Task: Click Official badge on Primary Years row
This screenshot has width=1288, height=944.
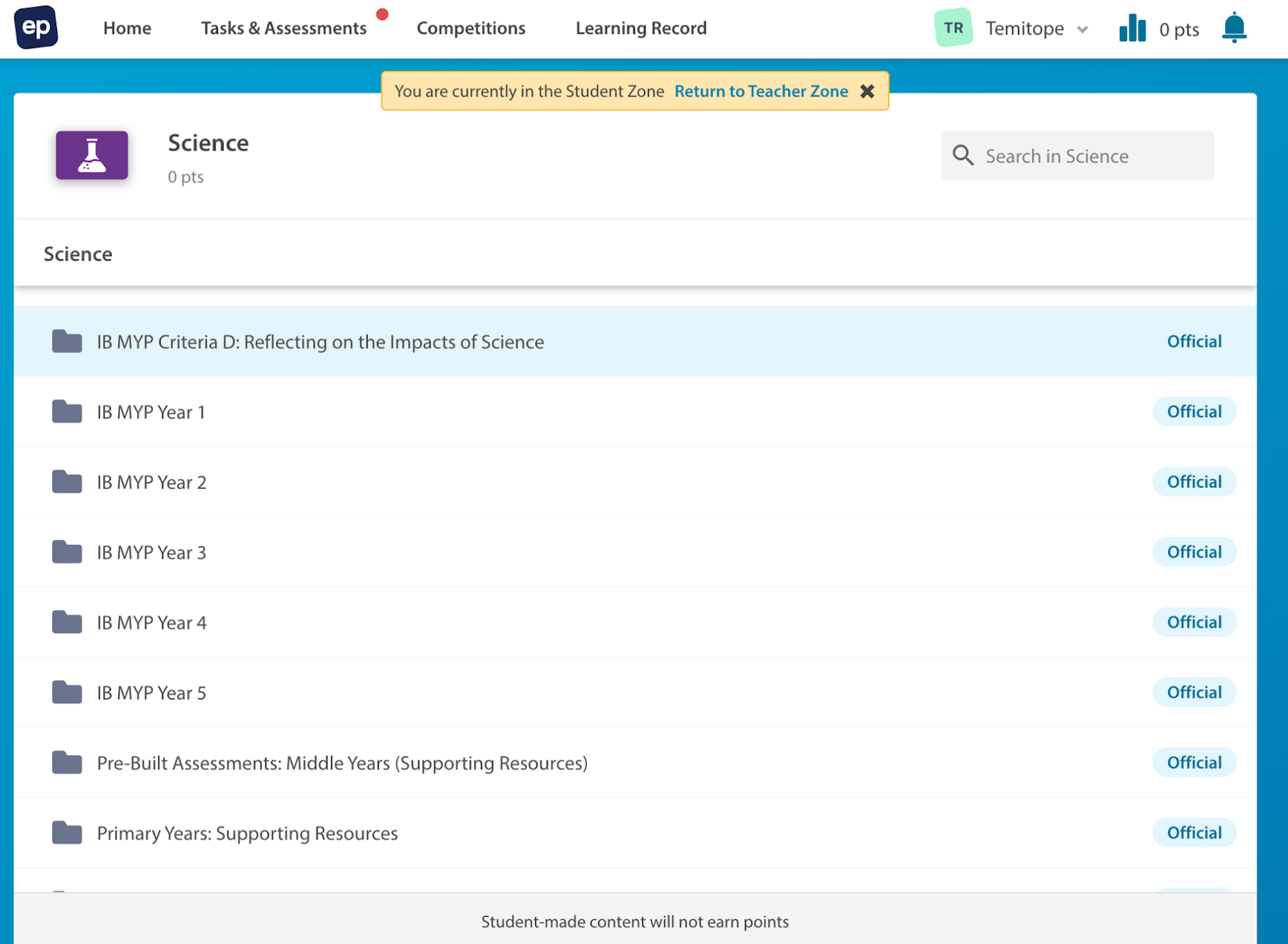Action: click(1194, 832)
